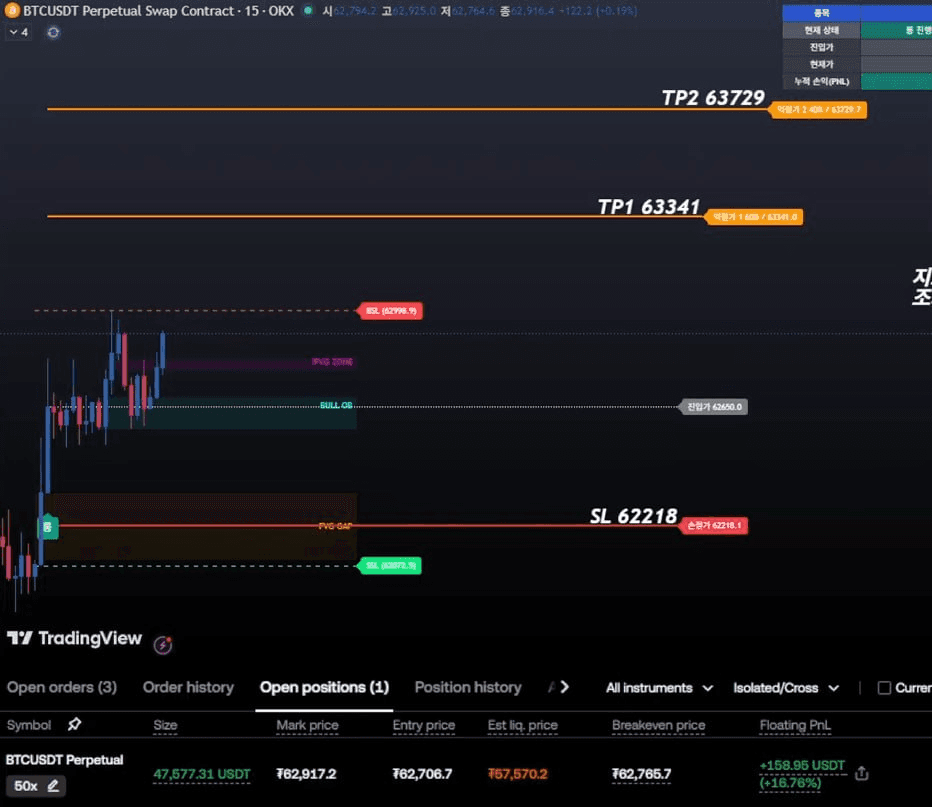Click the +158.95 USDT floating PnL value

(802, 765)
